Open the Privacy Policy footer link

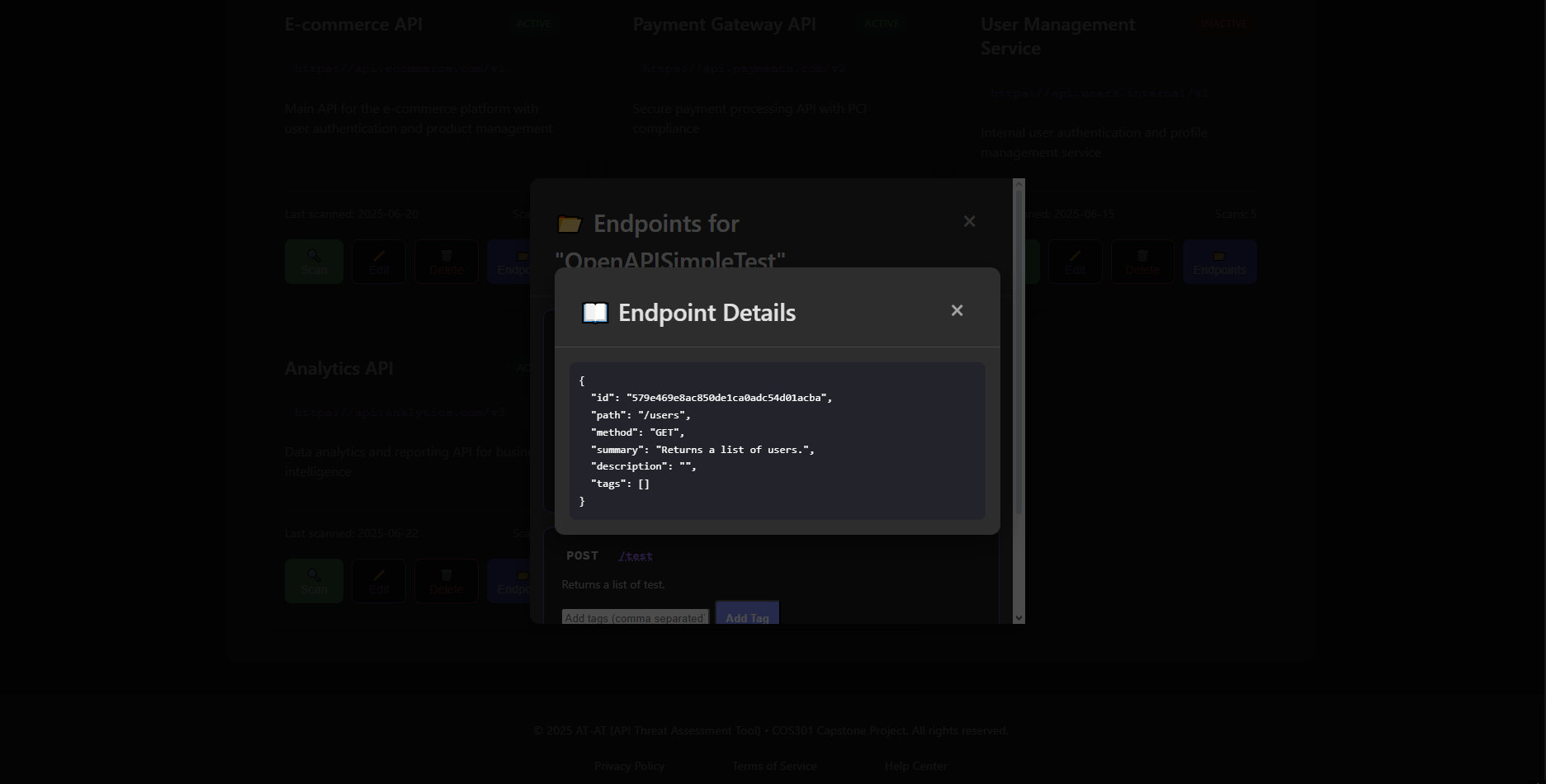click(x=629, y=766)
